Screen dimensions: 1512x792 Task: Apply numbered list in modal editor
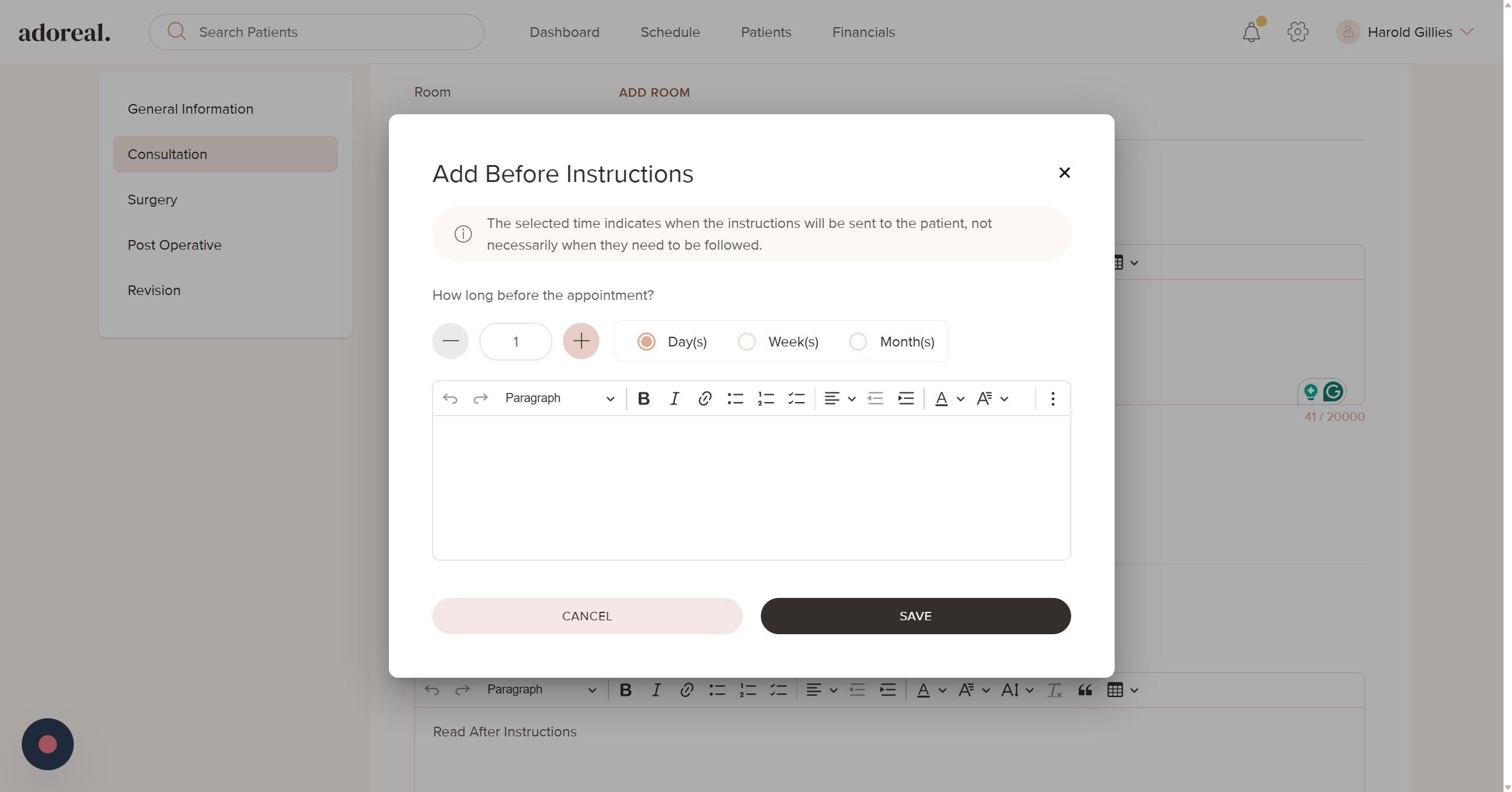pos(766,398)
